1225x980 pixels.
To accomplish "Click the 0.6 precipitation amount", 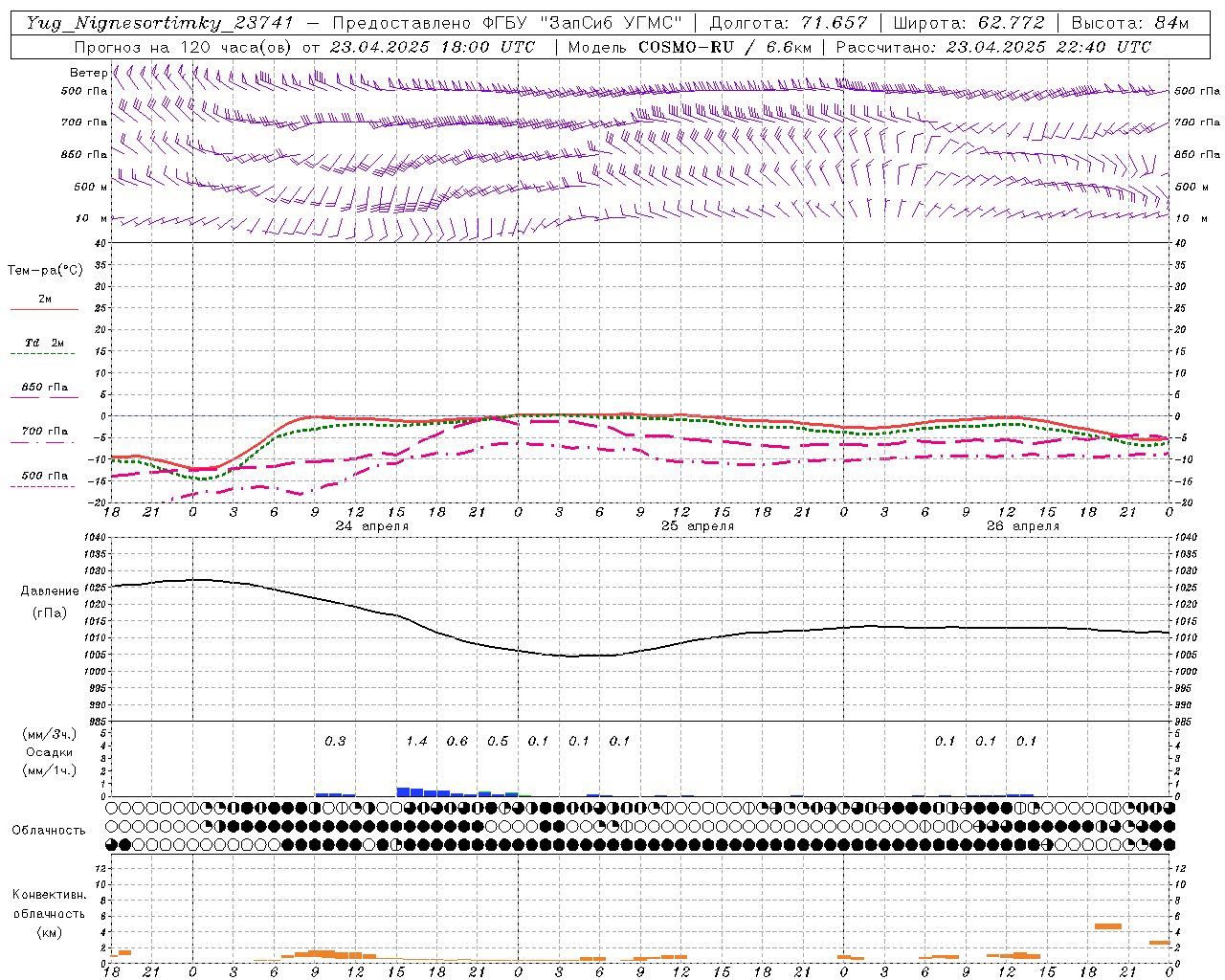I will (457, 741).
